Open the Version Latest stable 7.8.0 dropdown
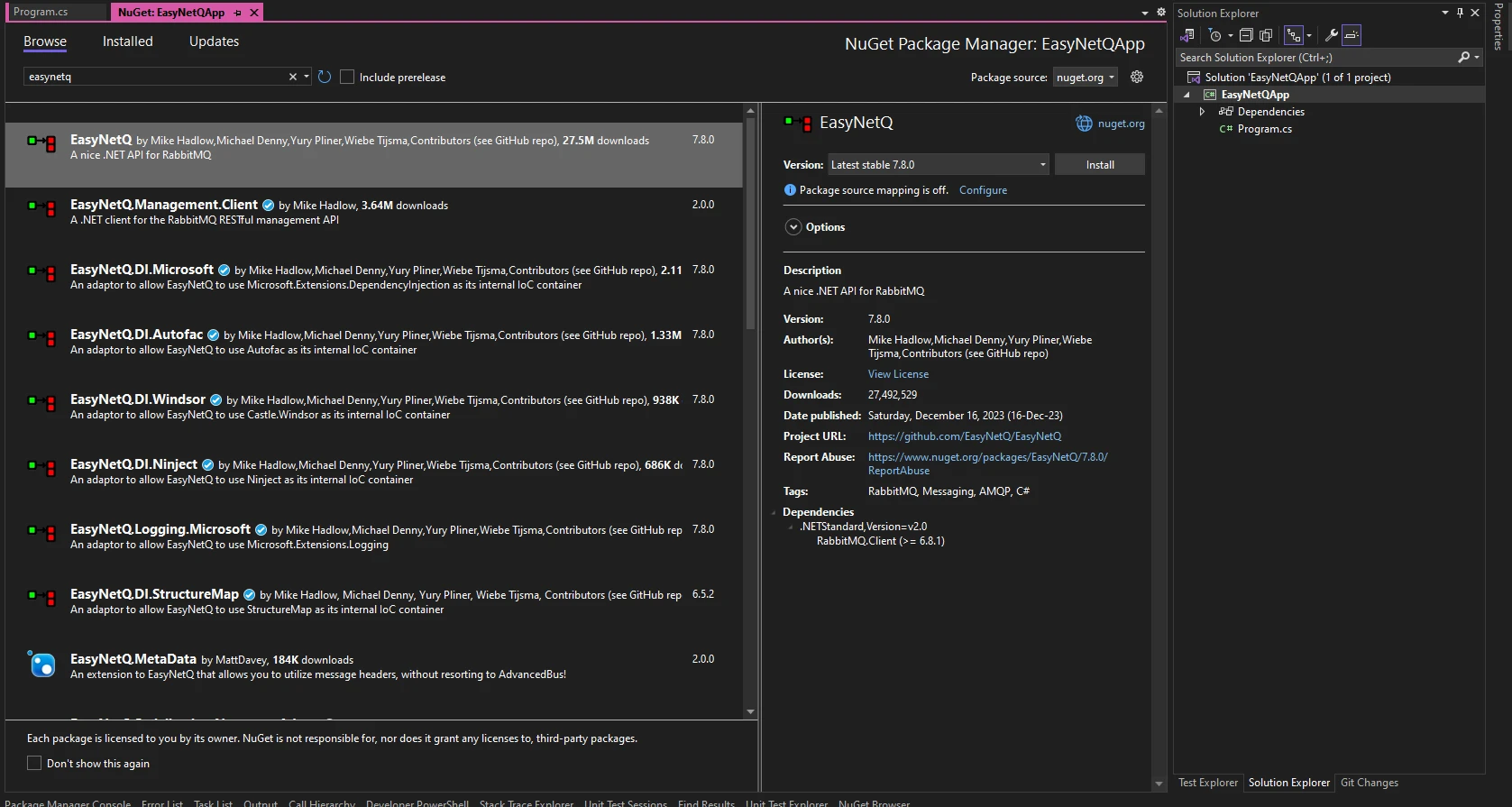Image resolution: width=1512 pixels, height=807 pixels. point(939,164)
